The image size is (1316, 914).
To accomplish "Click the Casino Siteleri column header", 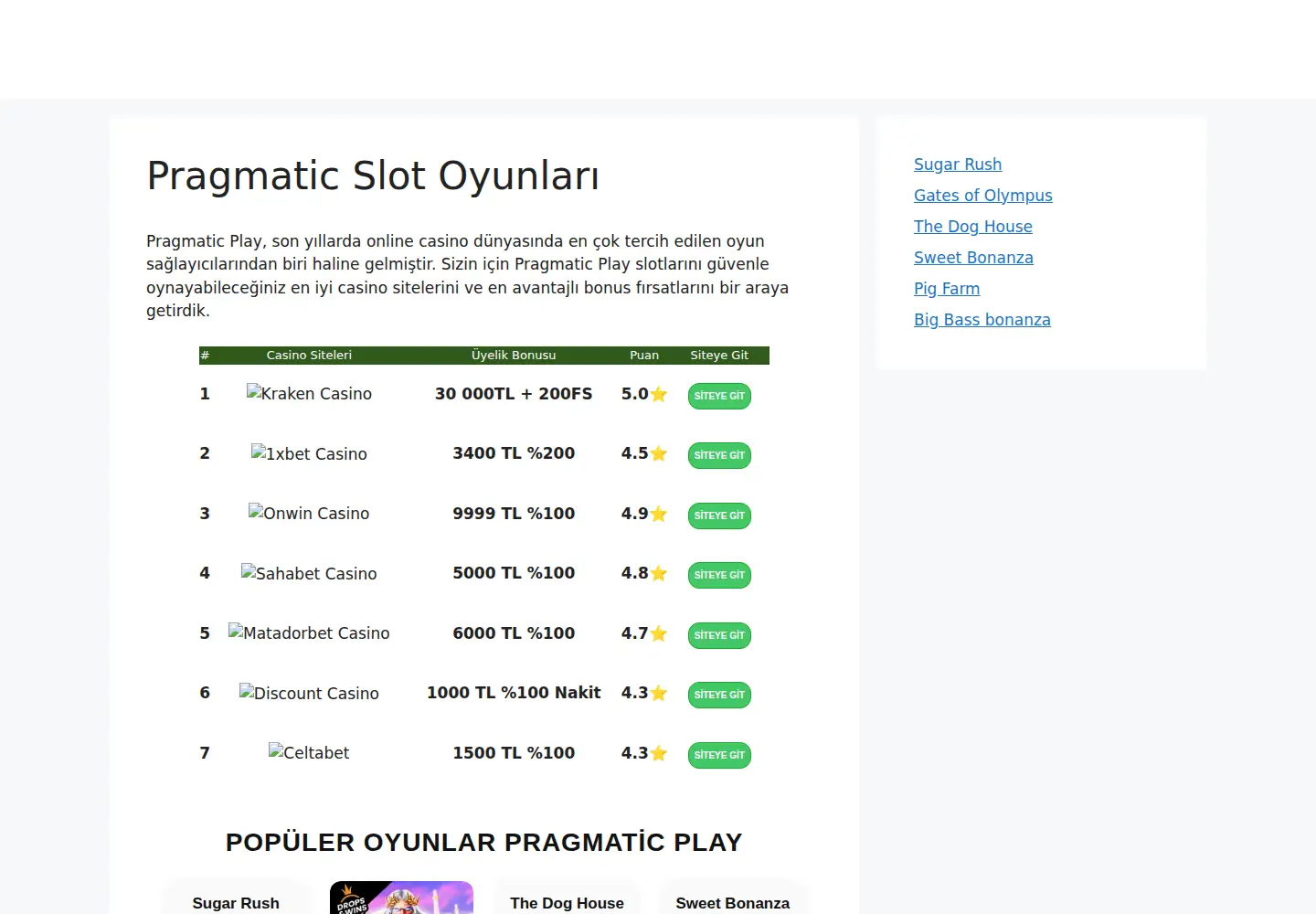I will click(x=309, y=356).
